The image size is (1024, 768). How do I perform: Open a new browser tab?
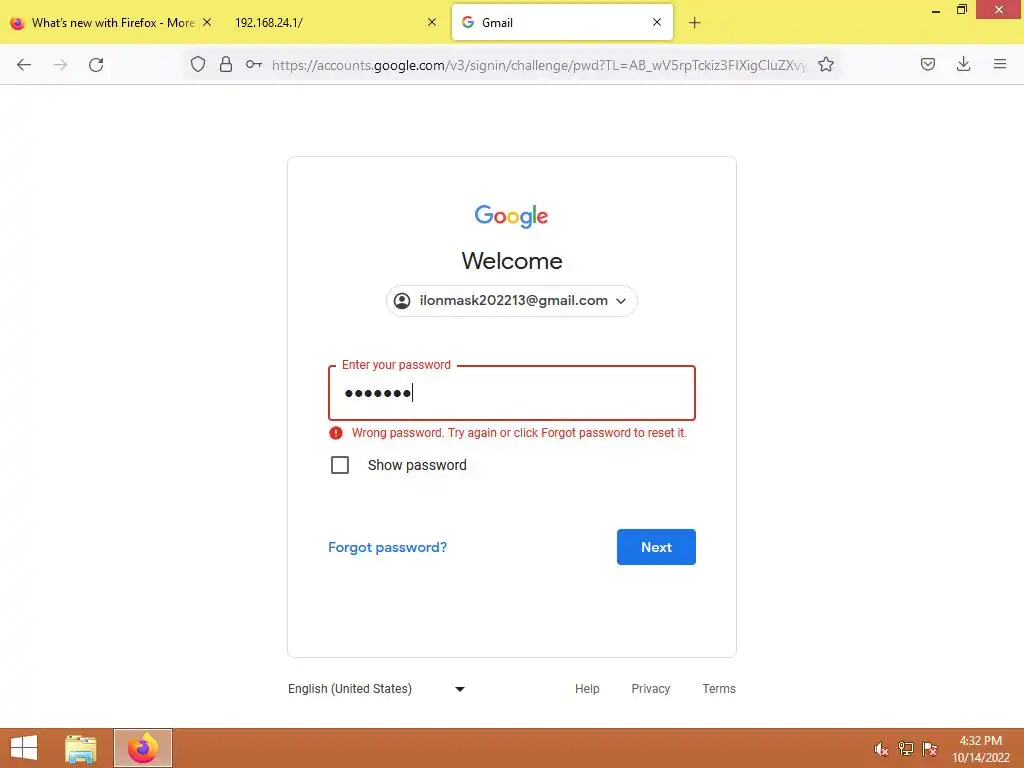pos(695,23)
